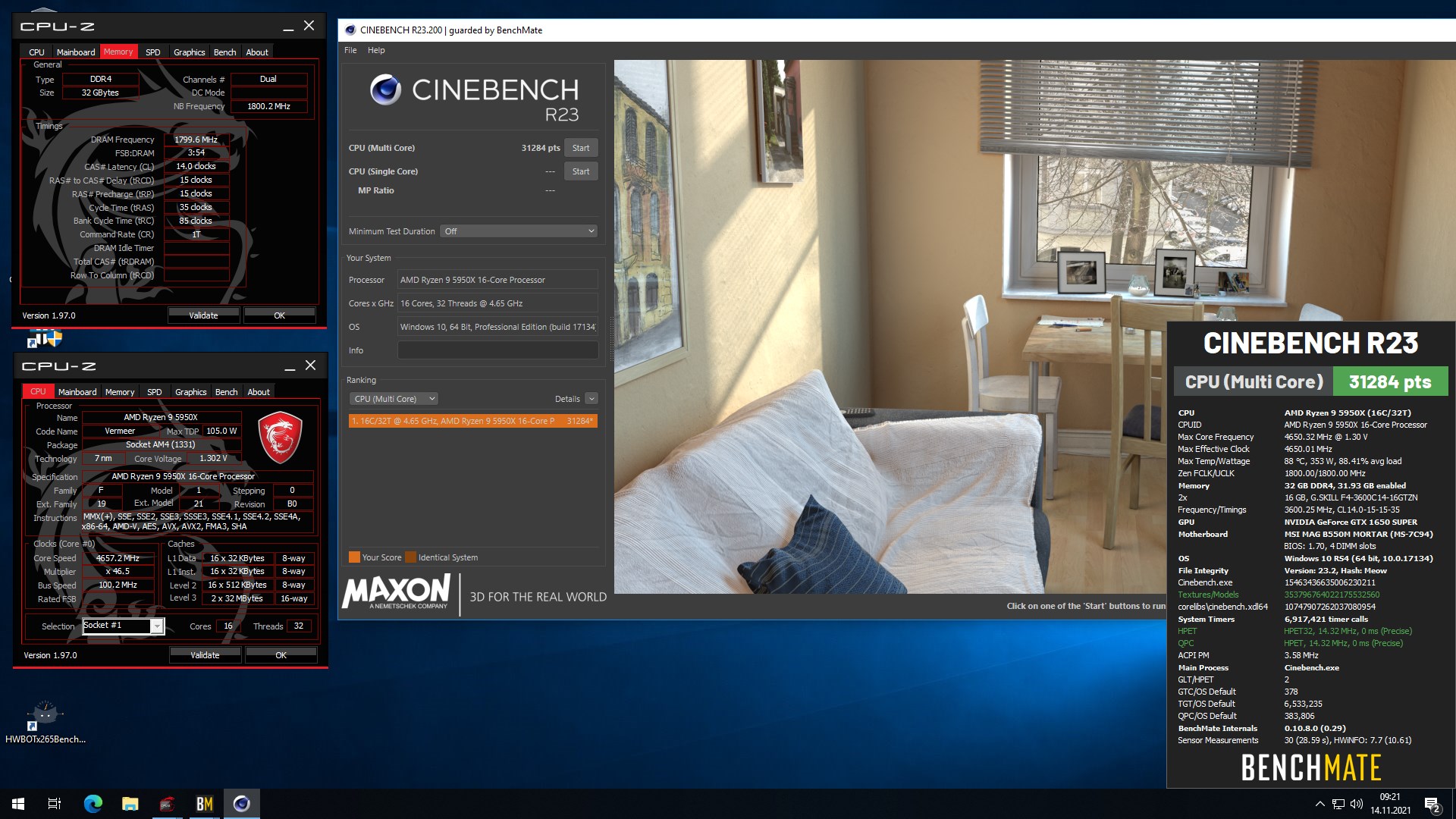Open Task View on the taskbar

click(55, 804)
